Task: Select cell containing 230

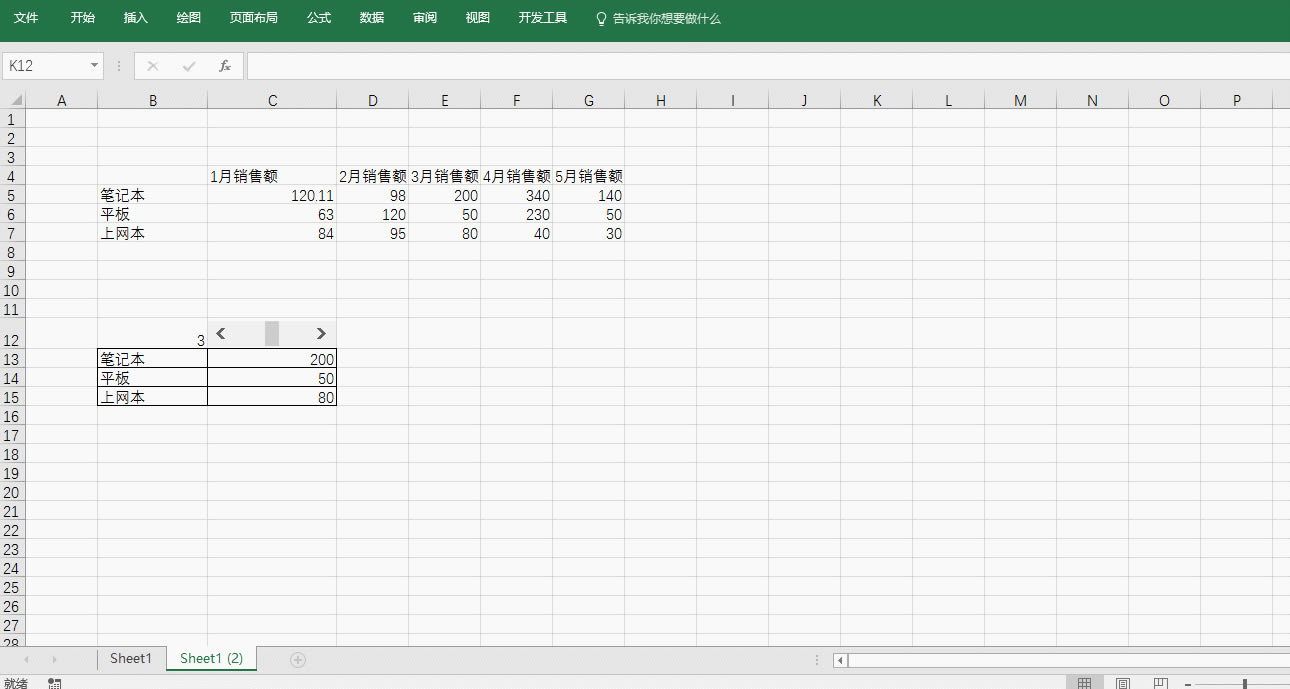Action: click(x=516, y=214)
